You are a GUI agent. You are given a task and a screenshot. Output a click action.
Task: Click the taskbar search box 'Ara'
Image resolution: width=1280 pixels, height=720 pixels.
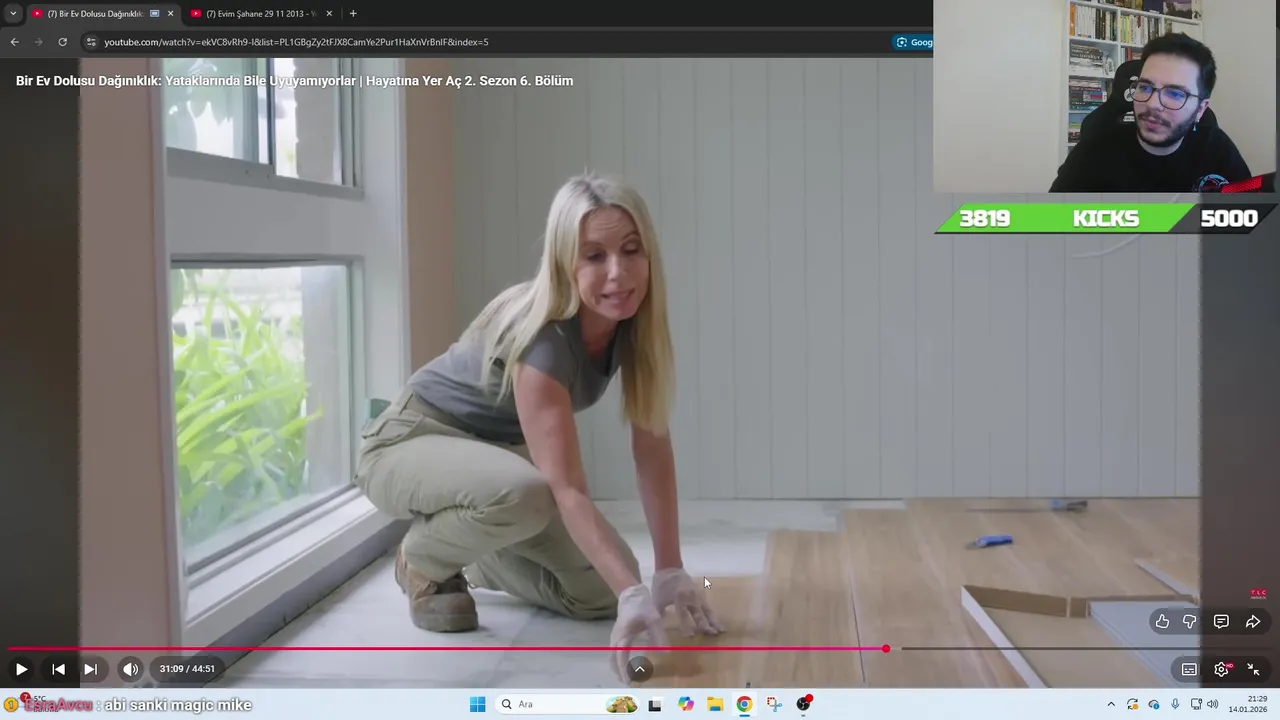(x=567, y=704)
